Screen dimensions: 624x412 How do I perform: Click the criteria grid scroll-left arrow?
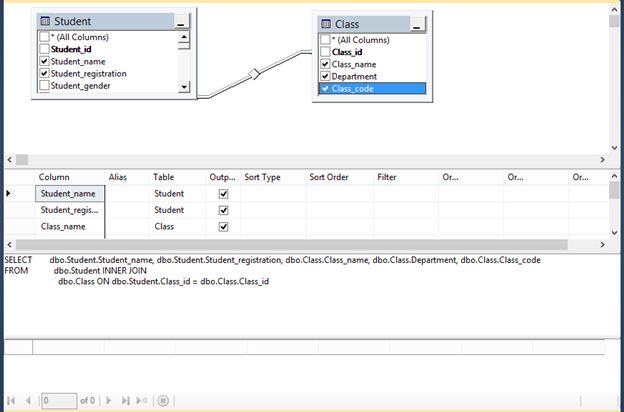tap(10, 244)
